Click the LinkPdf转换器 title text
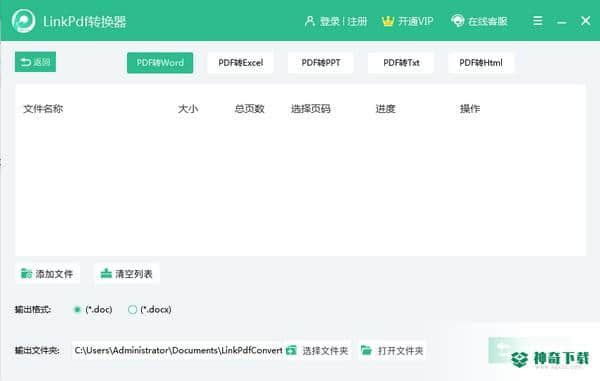The image size is (600, 381). (85, 21)
